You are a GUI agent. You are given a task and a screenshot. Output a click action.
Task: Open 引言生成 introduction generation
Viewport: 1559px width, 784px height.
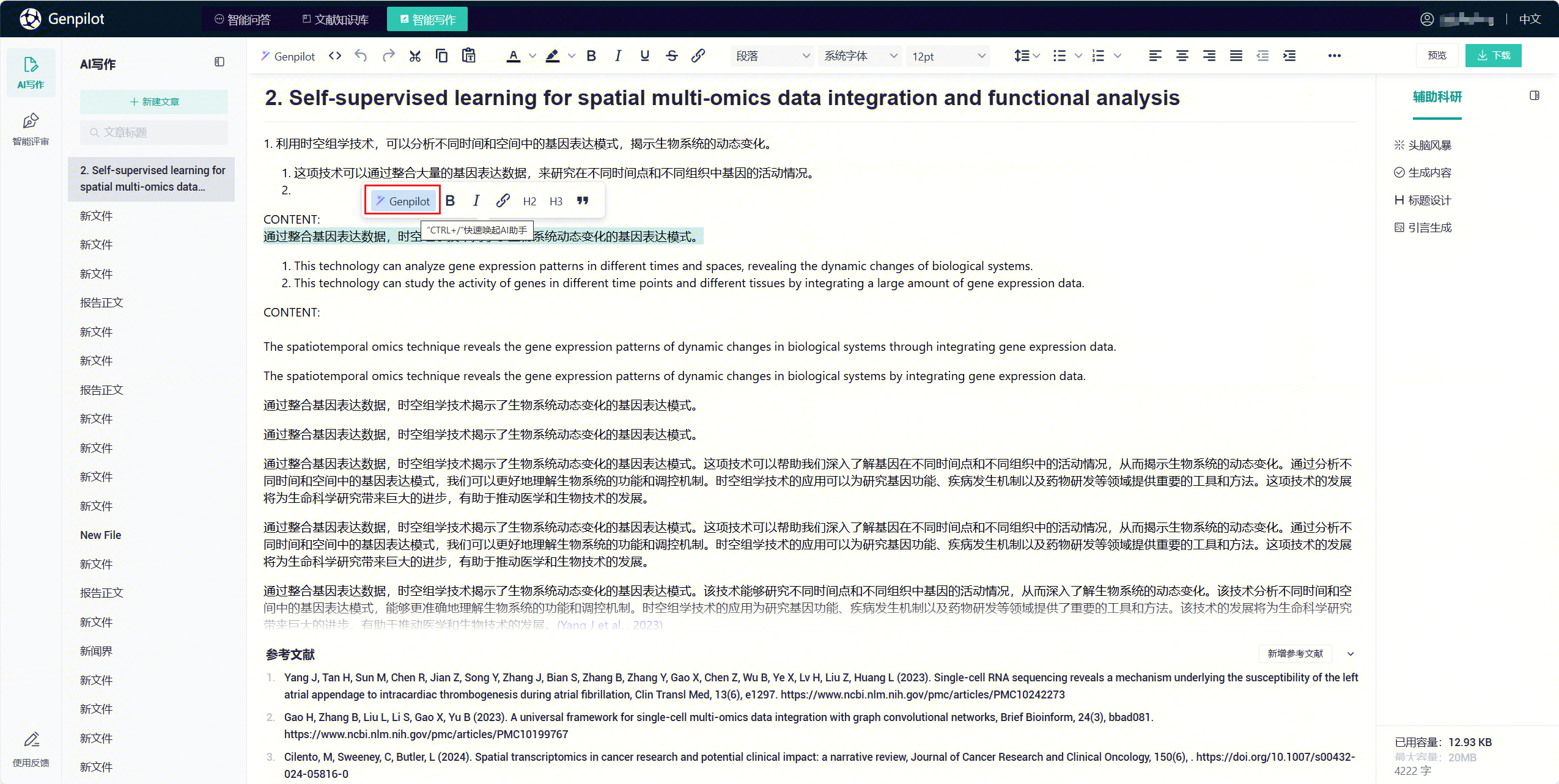pyautogui.click(x=1423, y=228)
